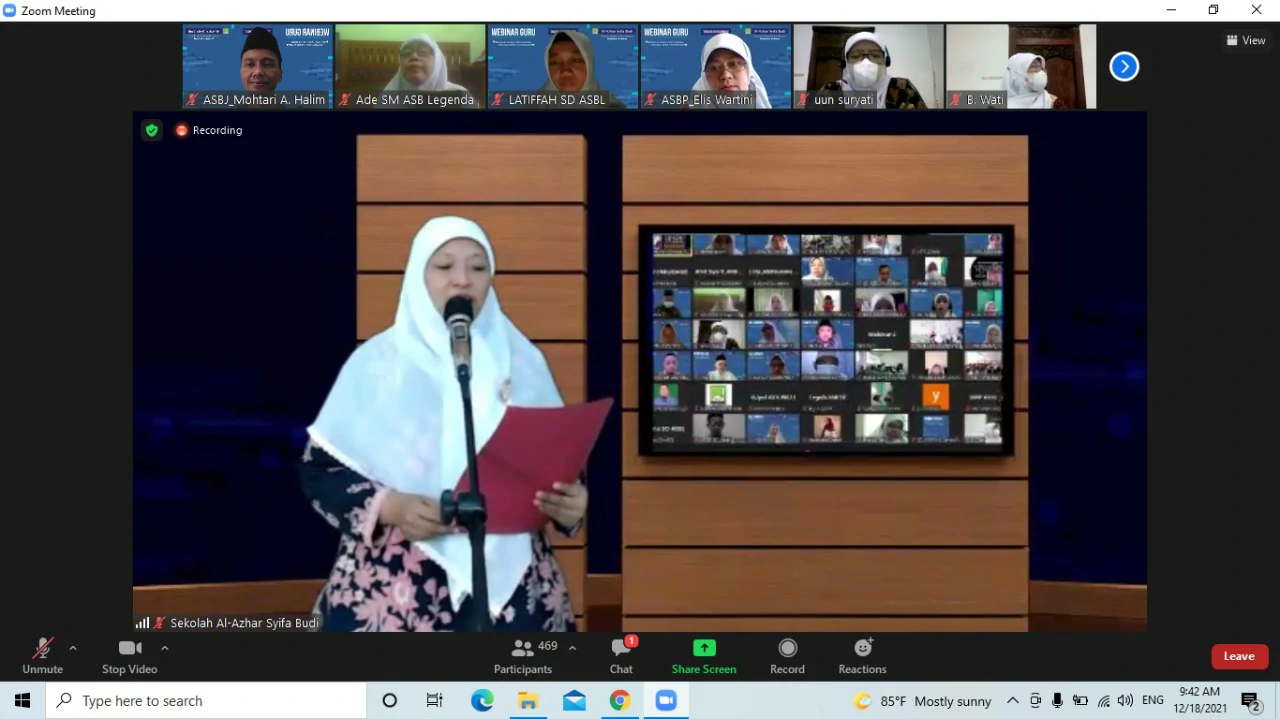Expand video options with the Stop Video chevron
This screenshot has width=1280, height=719.
tap(164, 647)
